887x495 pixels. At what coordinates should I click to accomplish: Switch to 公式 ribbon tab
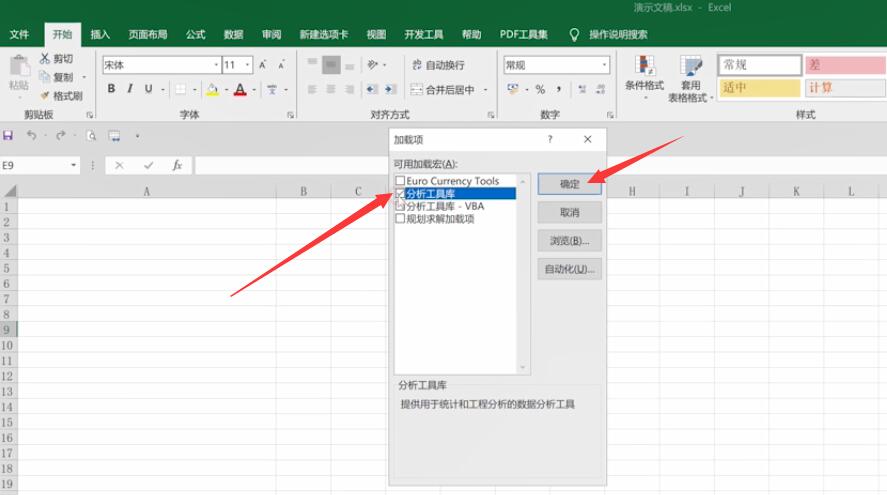[x=195, y=35]
